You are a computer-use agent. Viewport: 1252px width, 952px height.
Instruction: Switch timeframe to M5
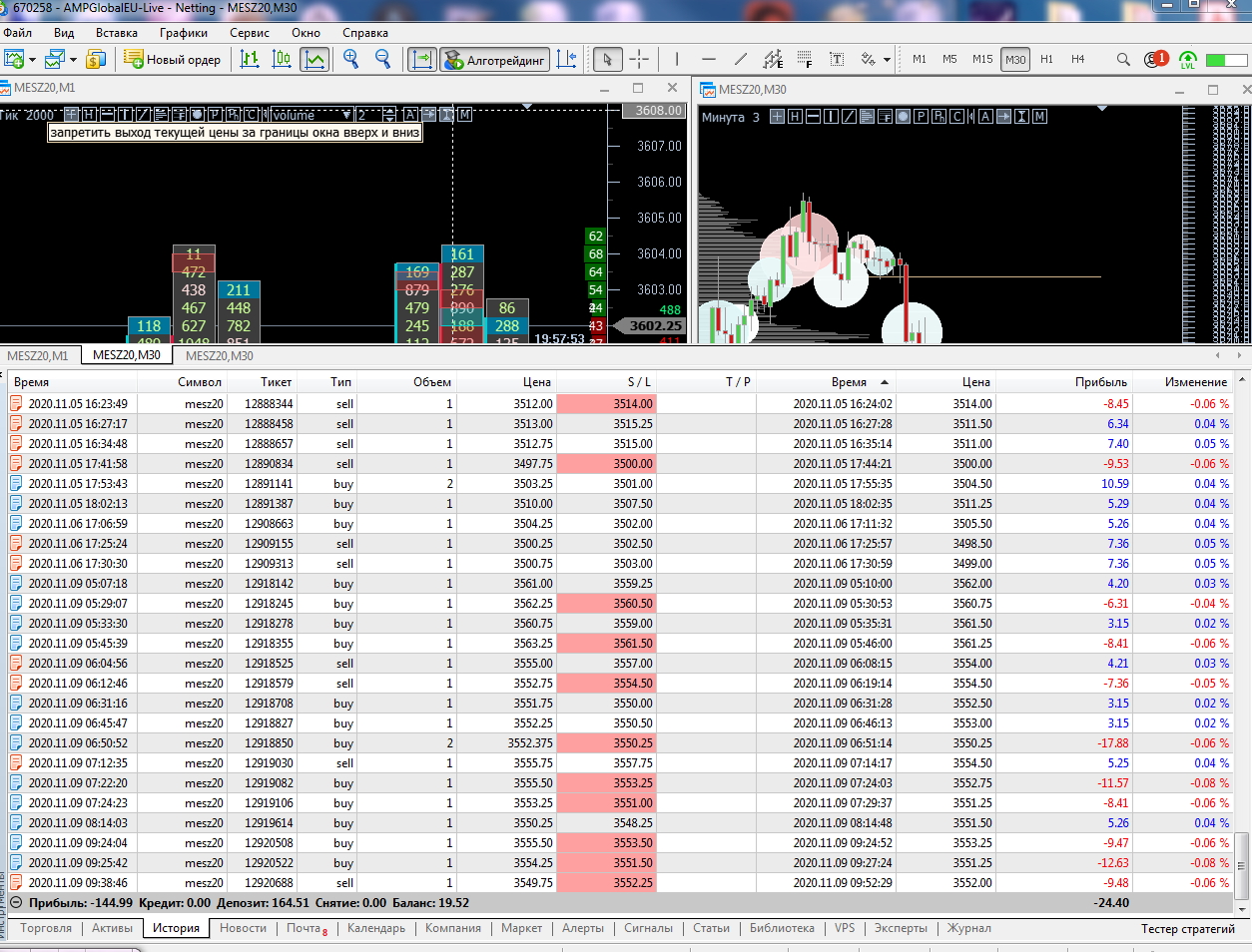[949, 59]
